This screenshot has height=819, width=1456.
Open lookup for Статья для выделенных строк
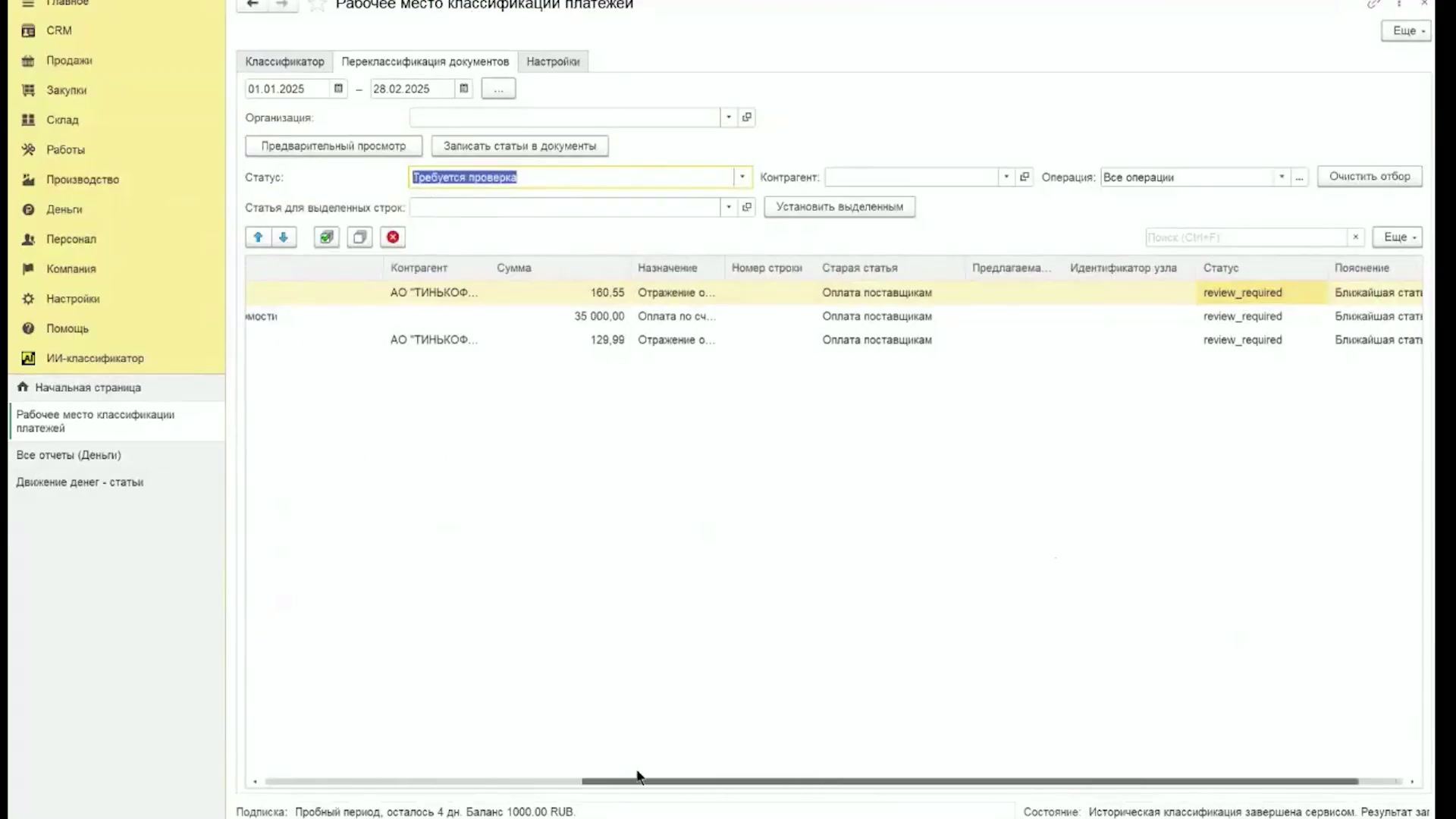tap(747, 207)
